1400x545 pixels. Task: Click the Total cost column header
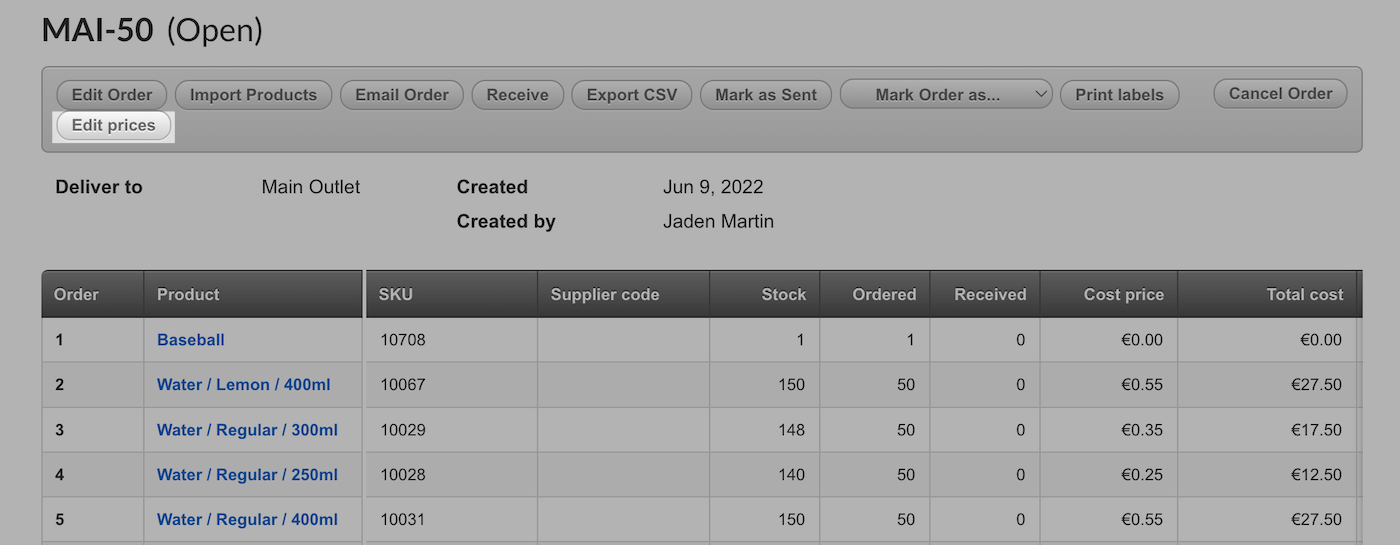point(1305,294)
